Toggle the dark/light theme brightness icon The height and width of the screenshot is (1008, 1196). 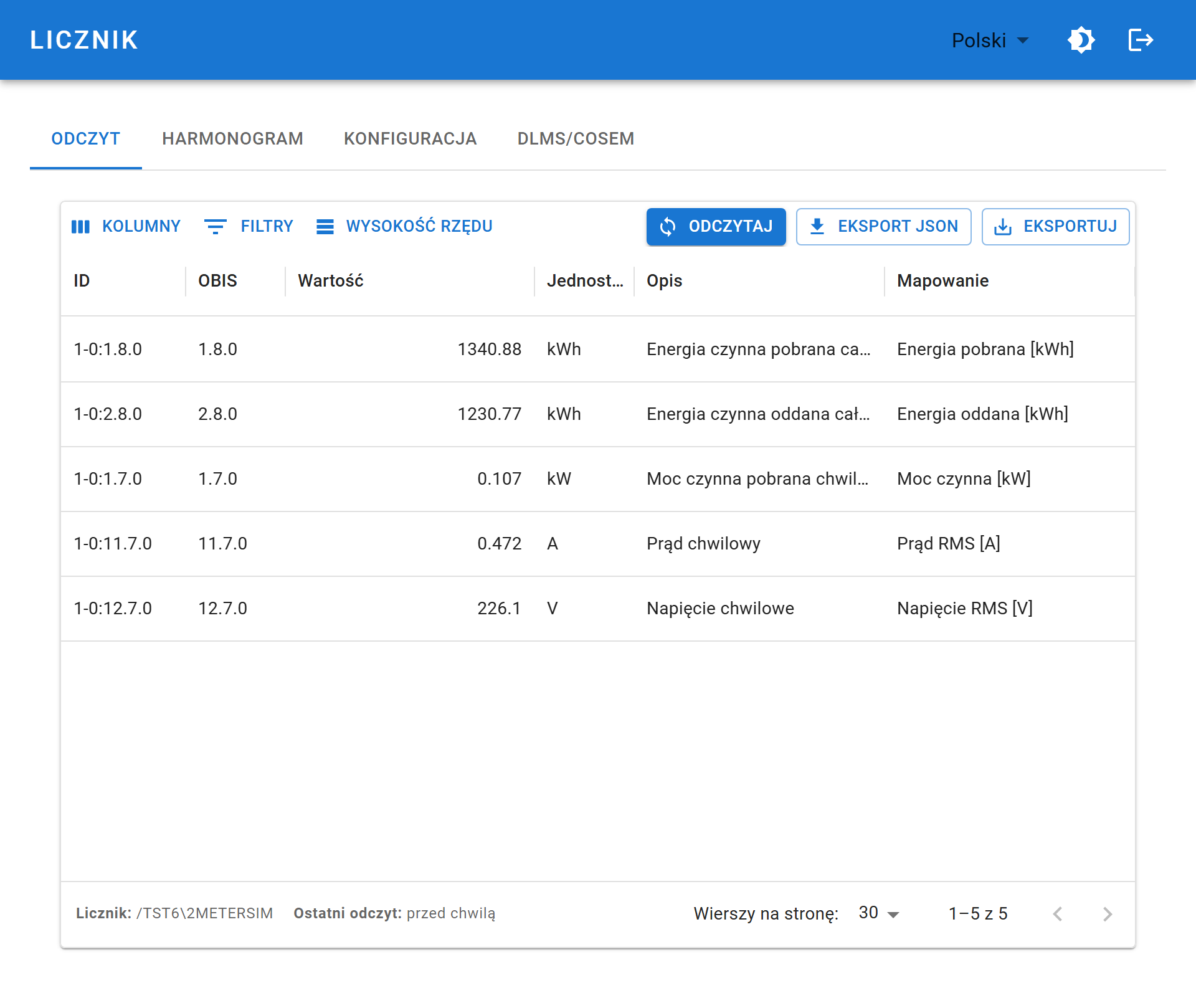pos(1081,40)
